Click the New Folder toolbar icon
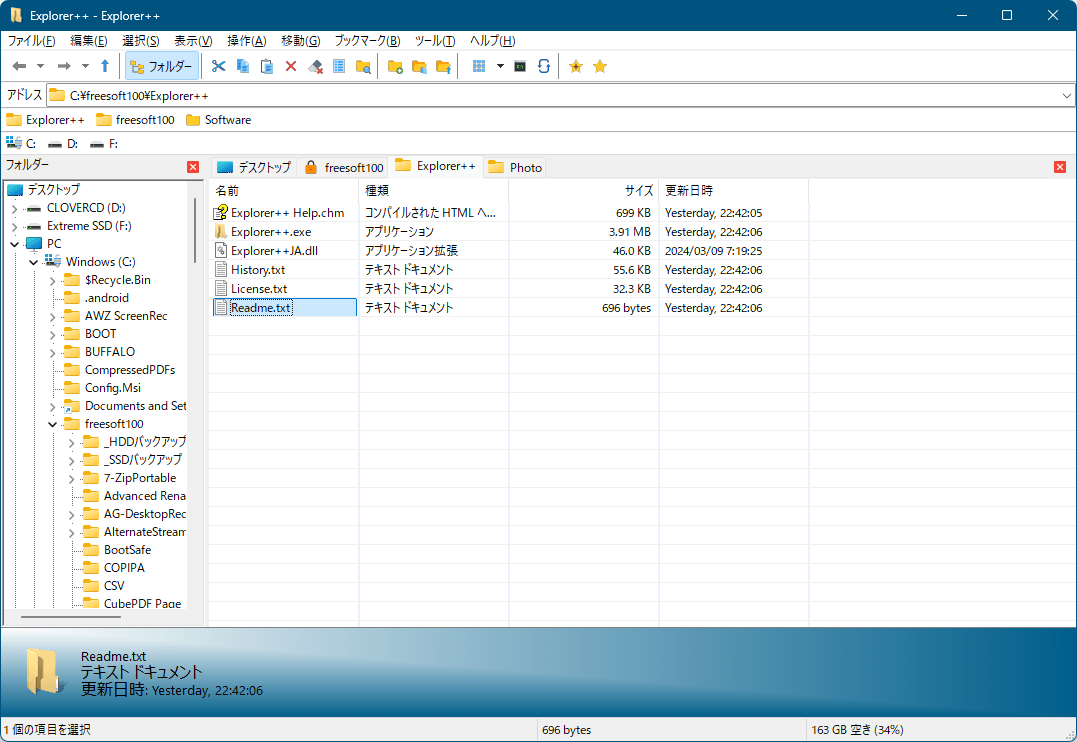Viewport: 1077px width, 742px height. click(x=395, y=66)
